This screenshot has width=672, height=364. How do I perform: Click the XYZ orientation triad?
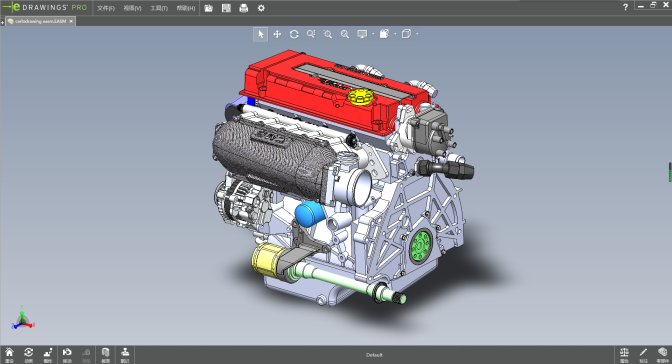[22, 318]
